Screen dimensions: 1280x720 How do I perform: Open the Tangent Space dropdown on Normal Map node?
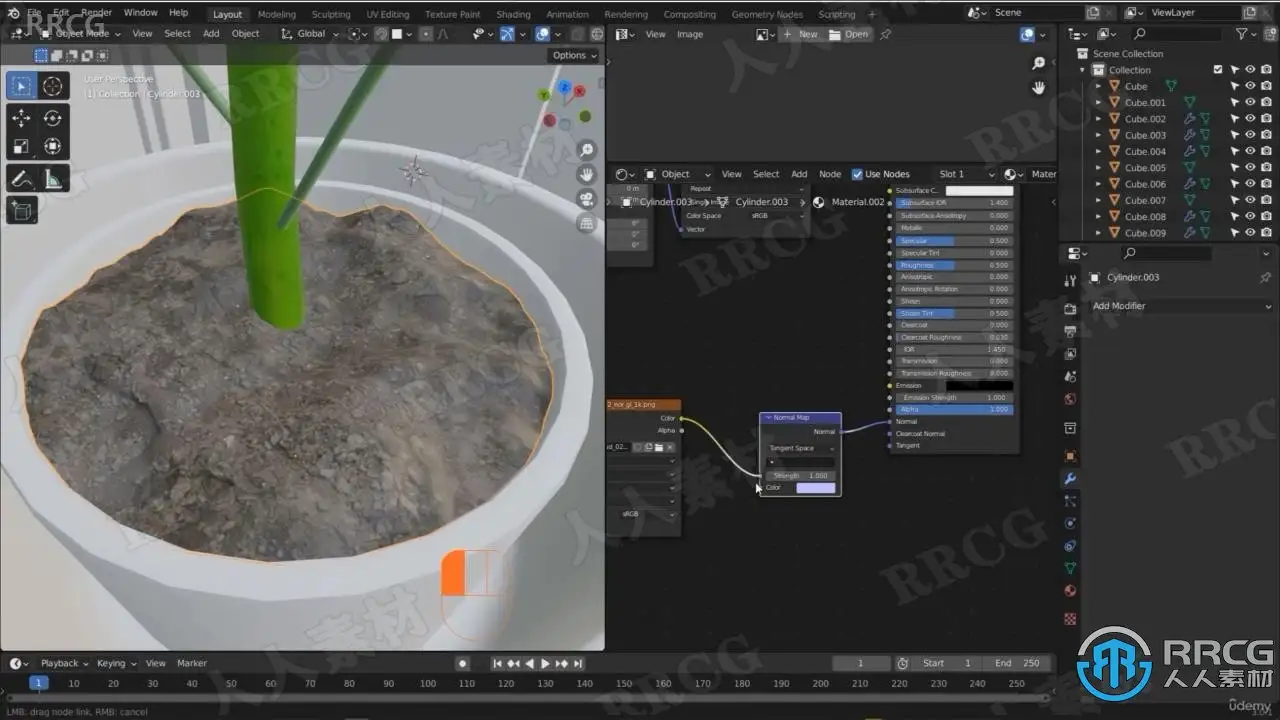point(800,448)
